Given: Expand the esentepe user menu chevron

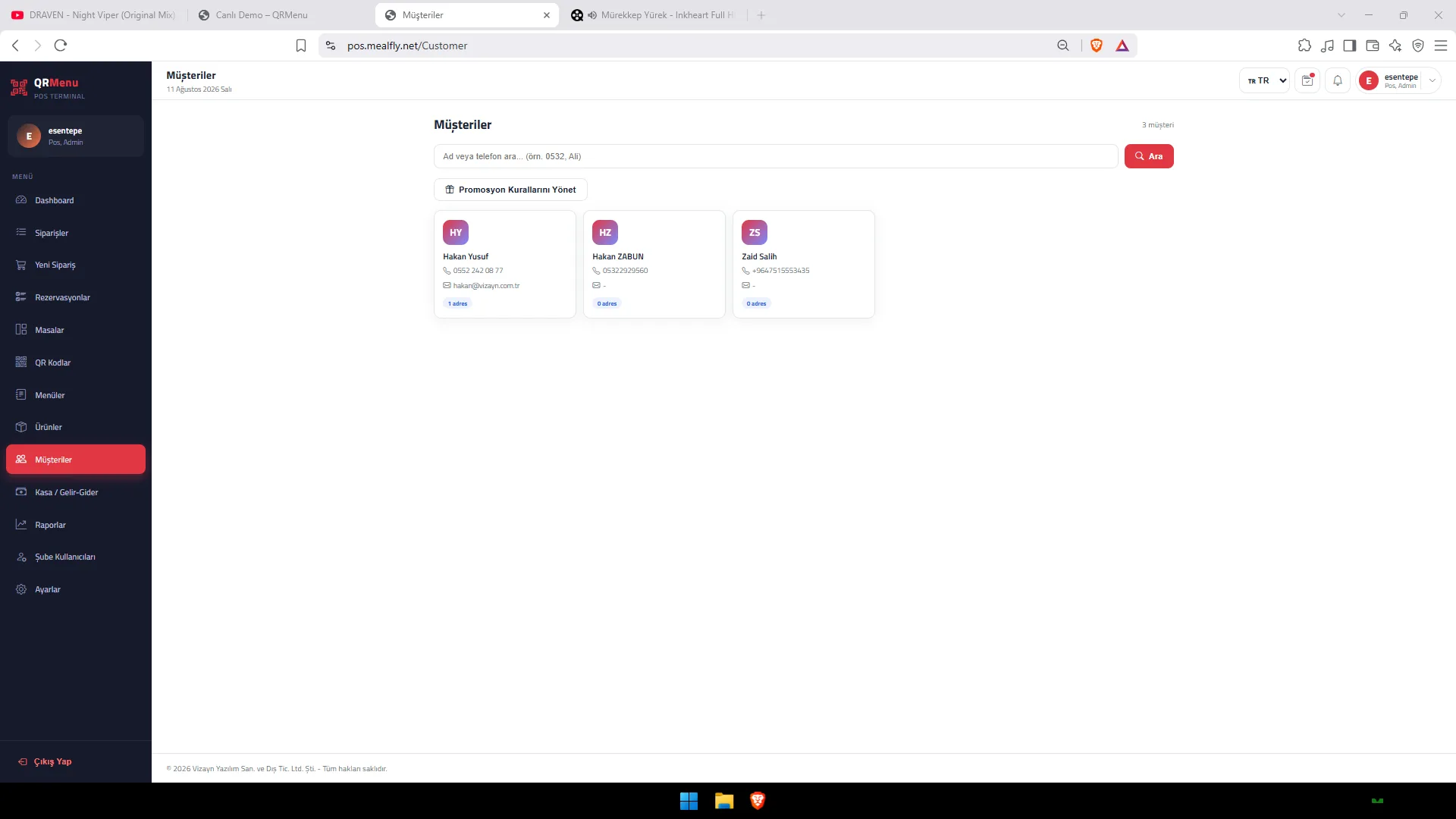Looking at the screenshot, I should click(x=1432, y=80).
